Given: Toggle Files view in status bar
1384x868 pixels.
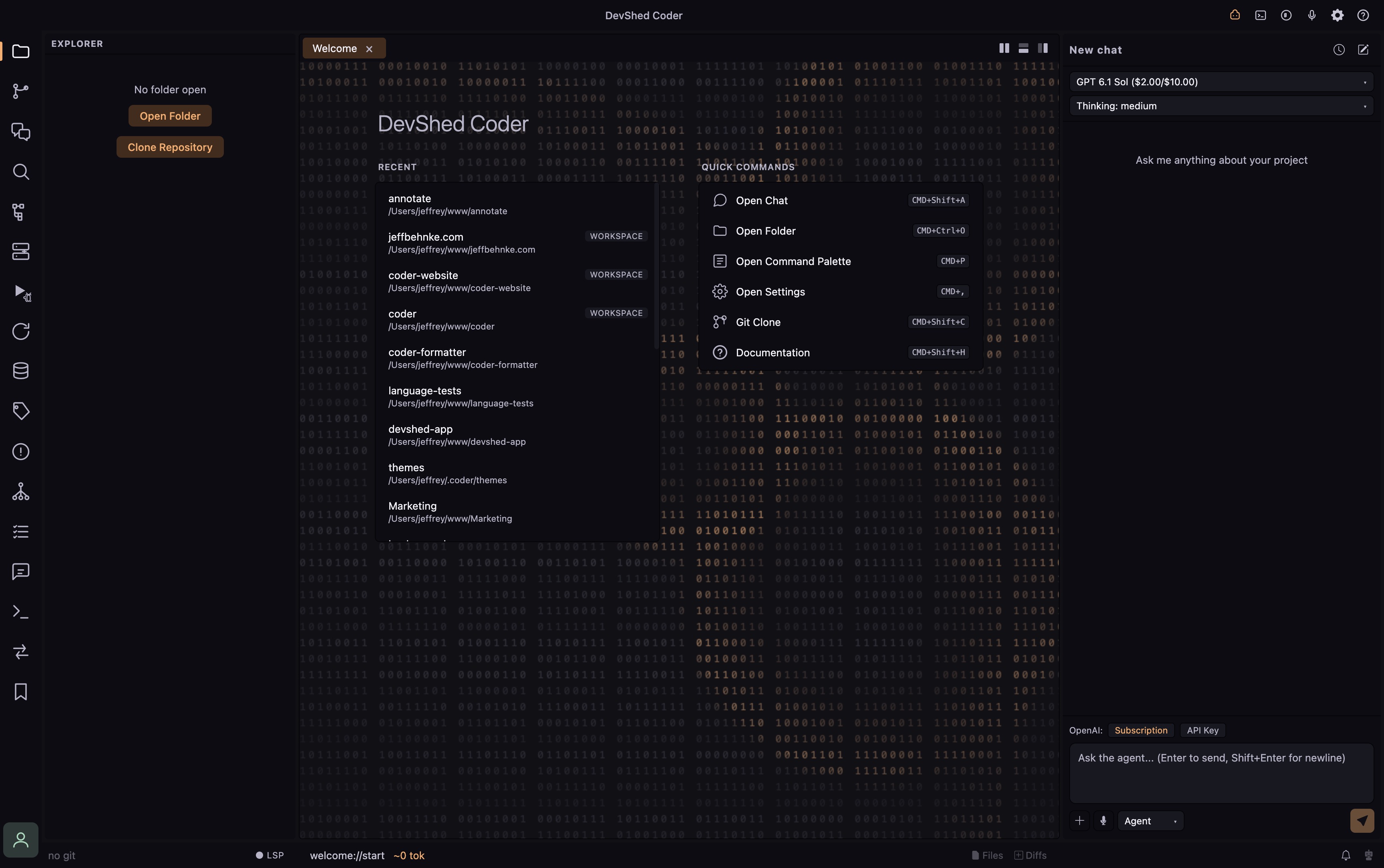Looking at the screenshot, I should [987, 855].
